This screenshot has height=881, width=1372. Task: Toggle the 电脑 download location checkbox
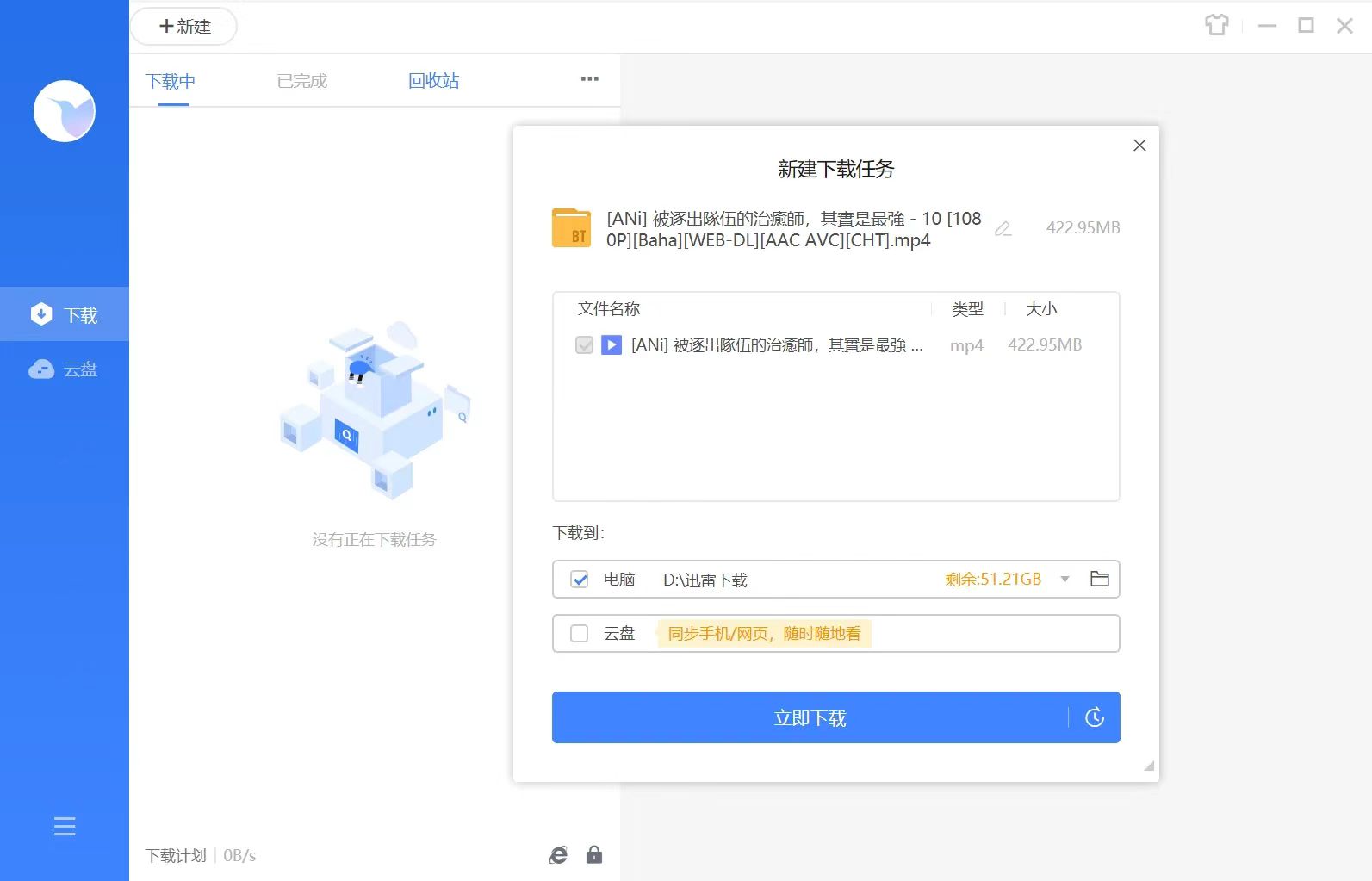click(x=580, y=580)
